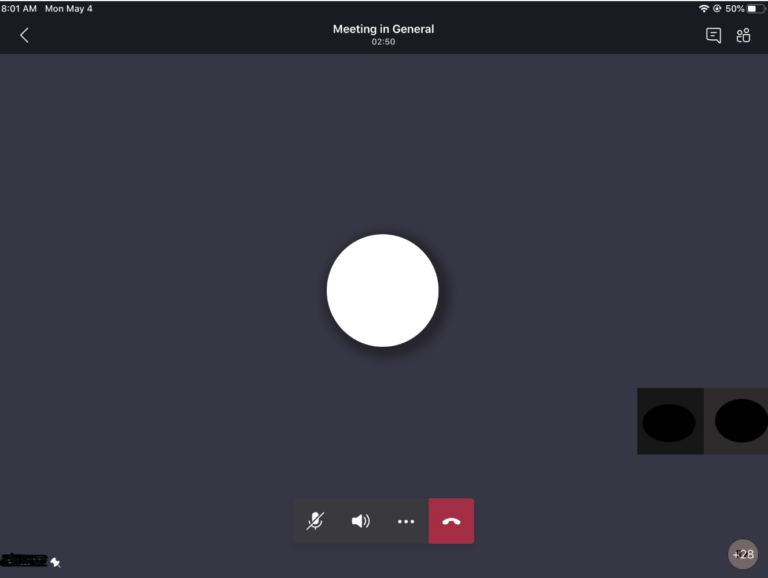Tap the 50% battery percentage text
The height and width of the screenshot is (578, 768).
click(734, 8)
